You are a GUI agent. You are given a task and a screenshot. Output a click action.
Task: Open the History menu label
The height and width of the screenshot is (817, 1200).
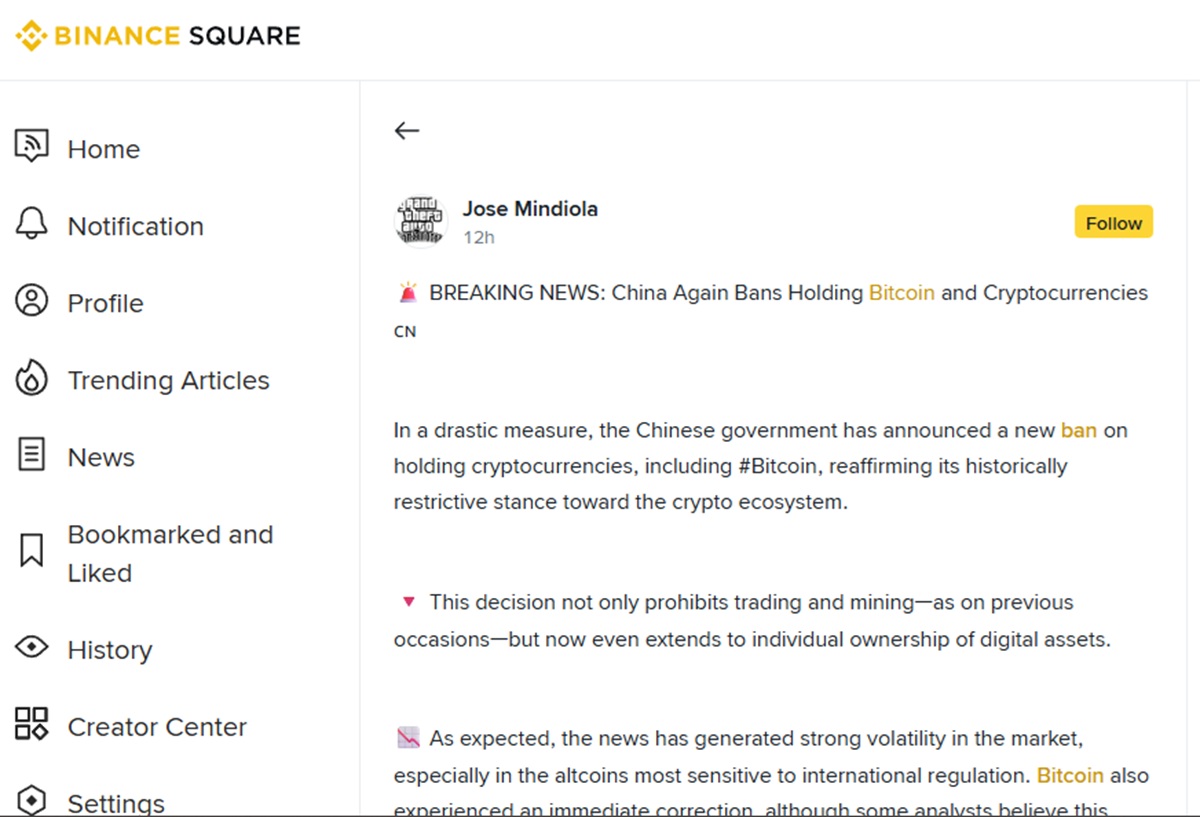click(110, 650)
